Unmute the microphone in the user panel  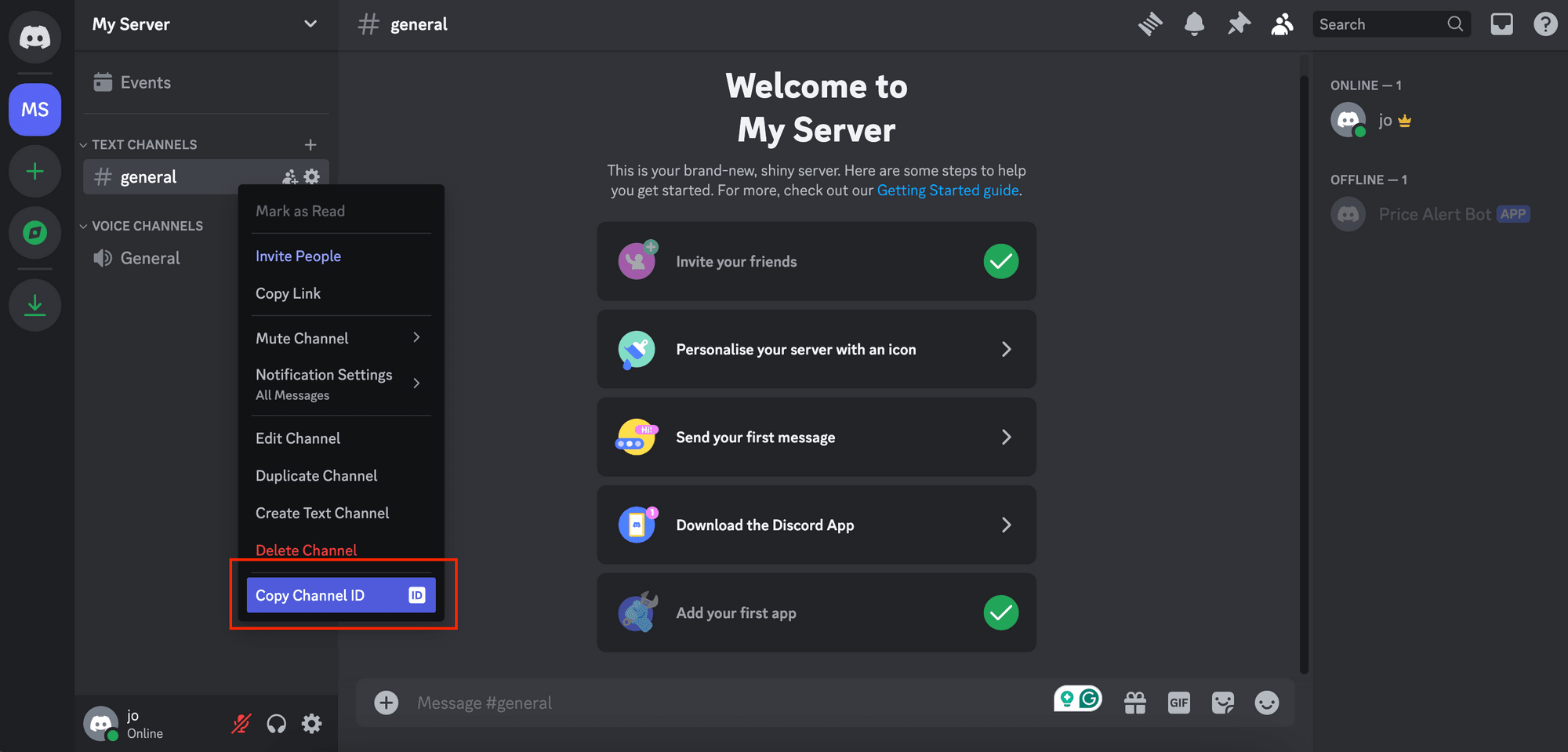coord(241,723)
